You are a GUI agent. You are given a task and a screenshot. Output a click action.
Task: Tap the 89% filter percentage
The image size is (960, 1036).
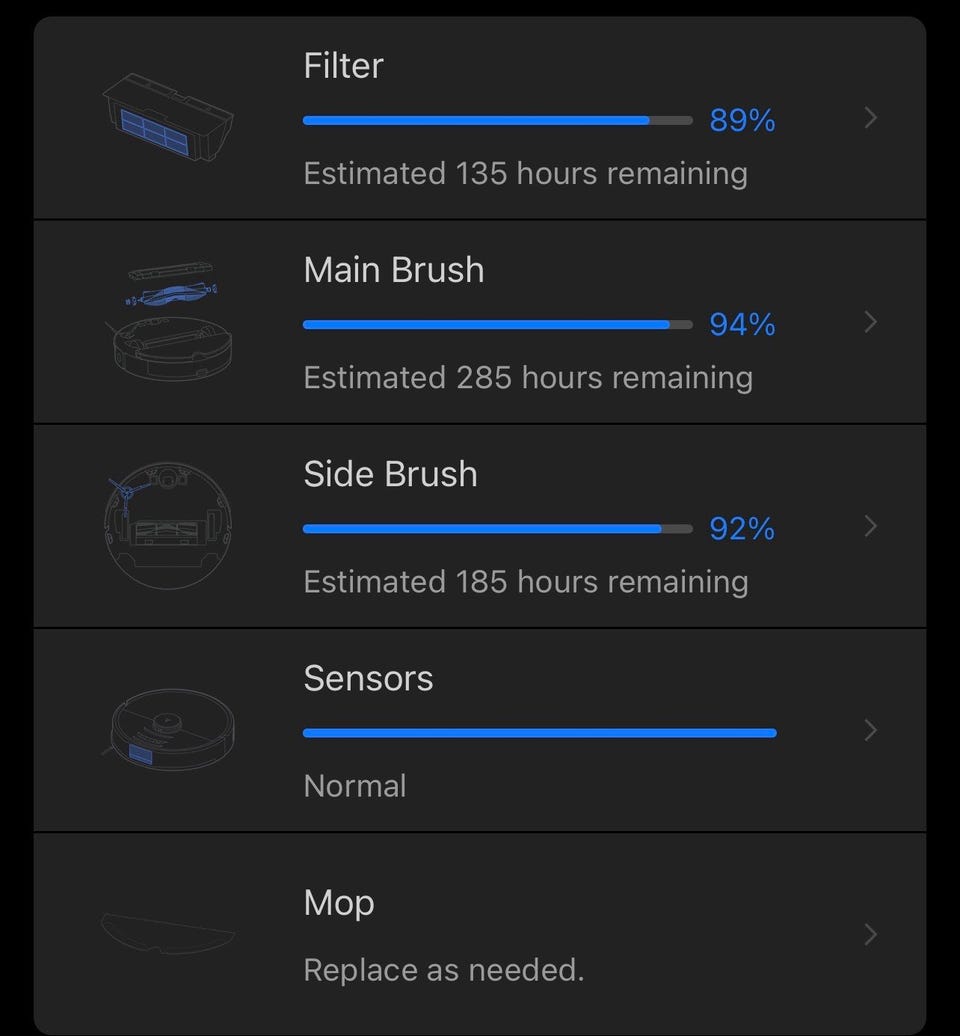pos(742,121)
